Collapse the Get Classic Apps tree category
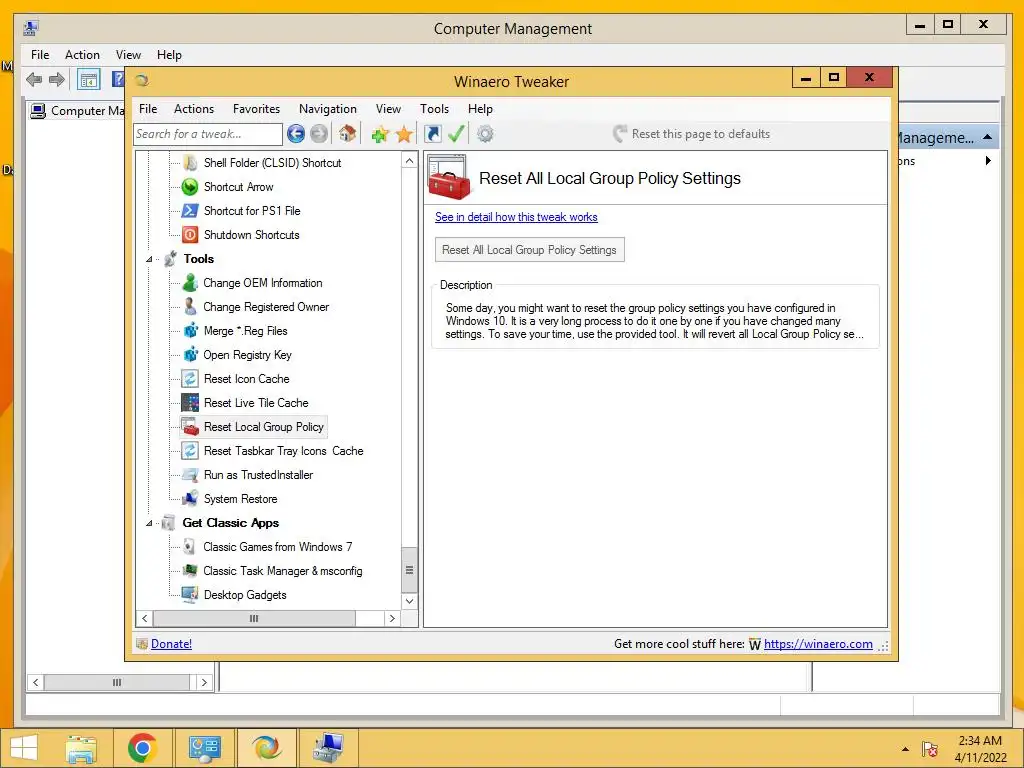The height and width of the screenshot is (768, 1024). [x=149, y=523]
